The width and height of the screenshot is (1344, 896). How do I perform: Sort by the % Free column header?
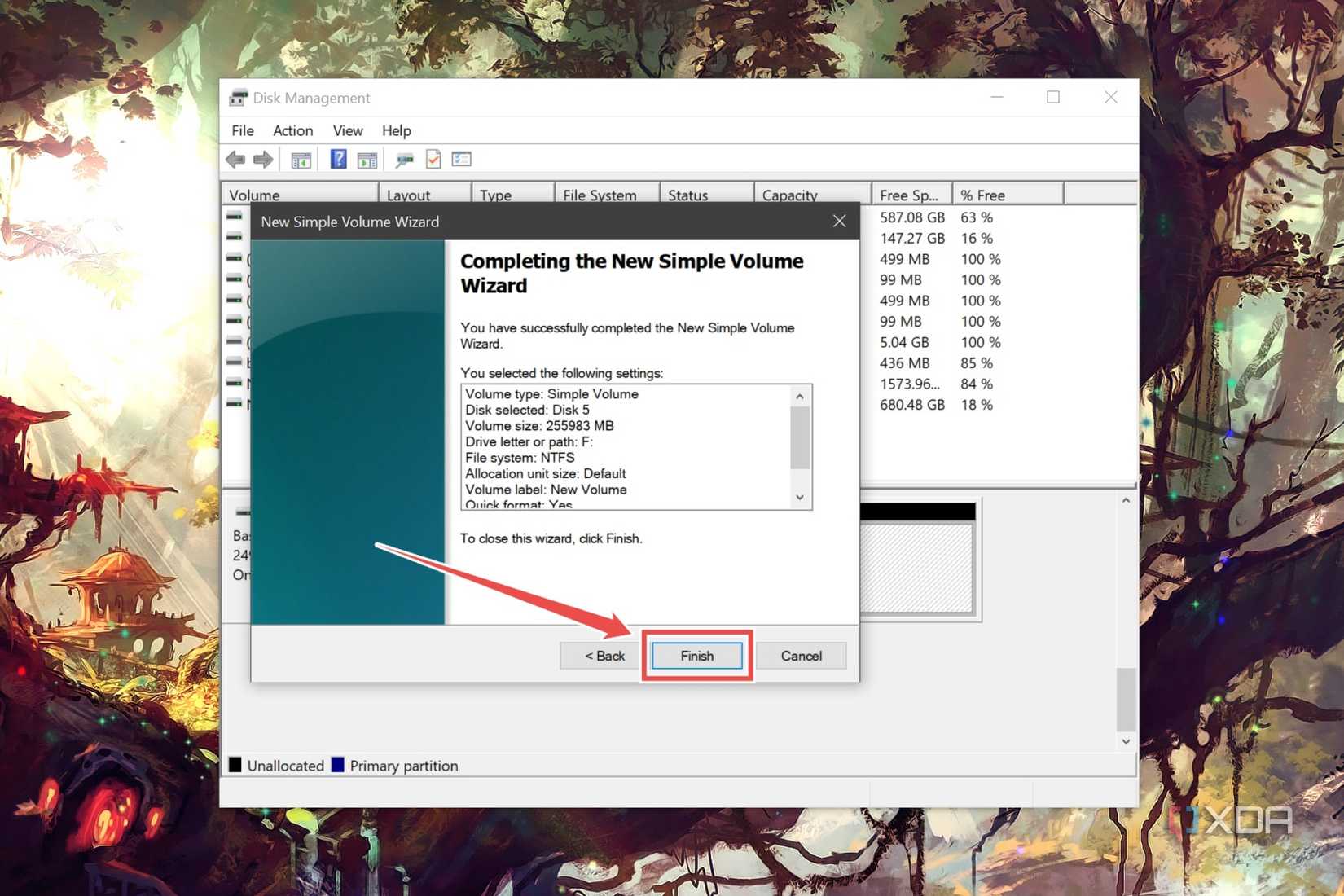[1008, 195]
